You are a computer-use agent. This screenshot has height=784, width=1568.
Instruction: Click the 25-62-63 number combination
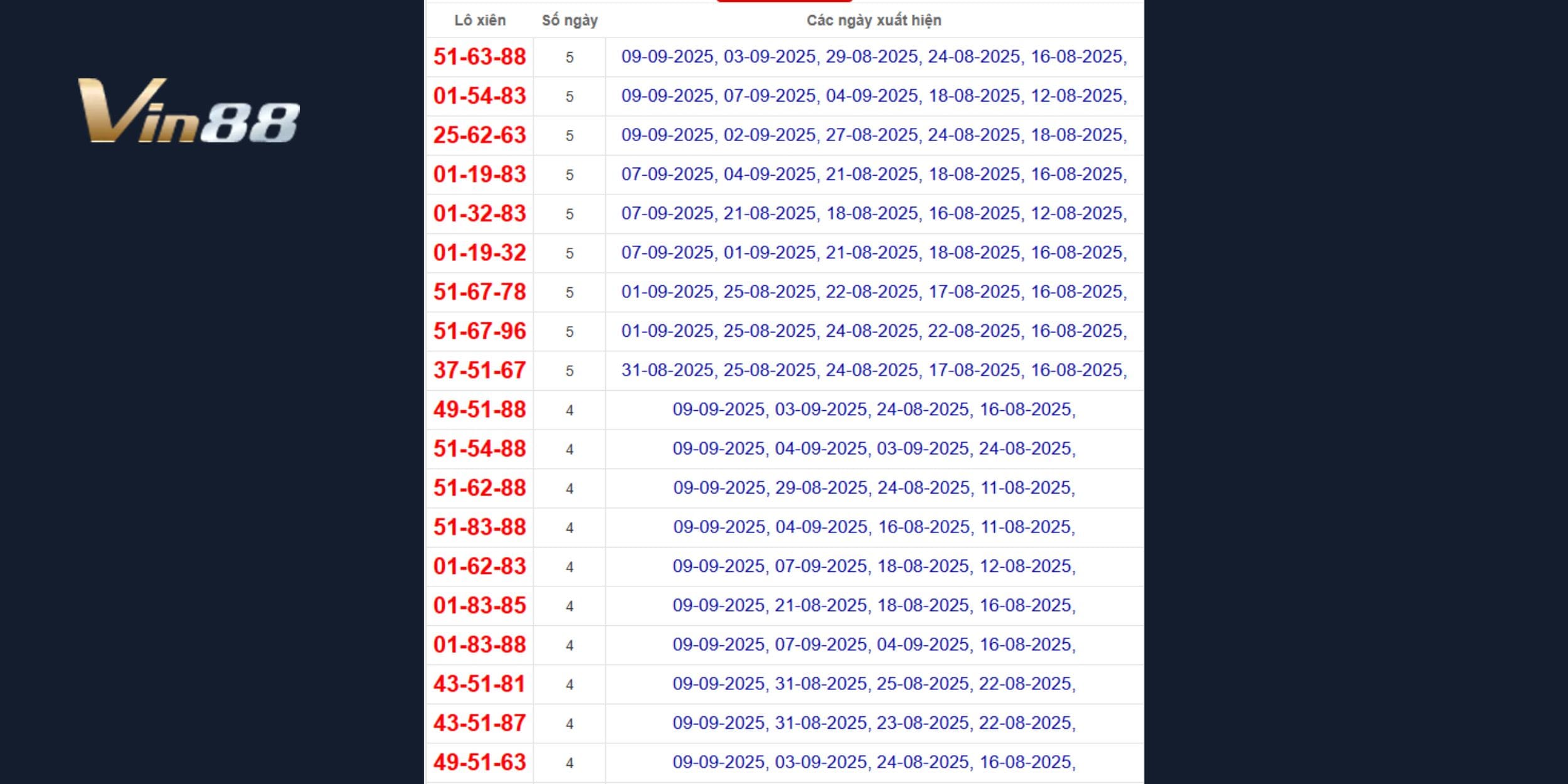[480, 135]
